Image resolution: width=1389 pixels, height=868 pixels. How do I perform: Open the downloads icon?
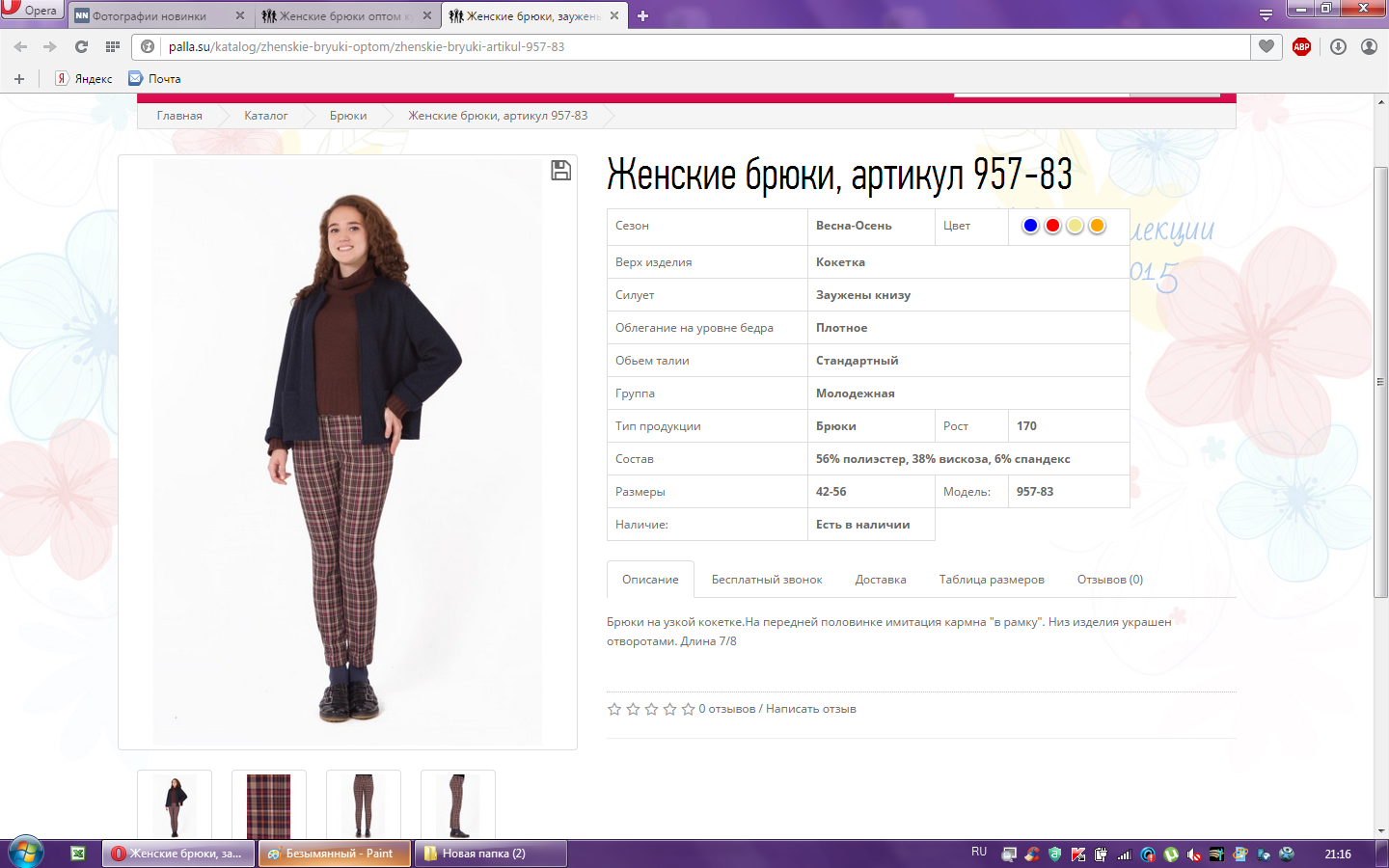1338,46
